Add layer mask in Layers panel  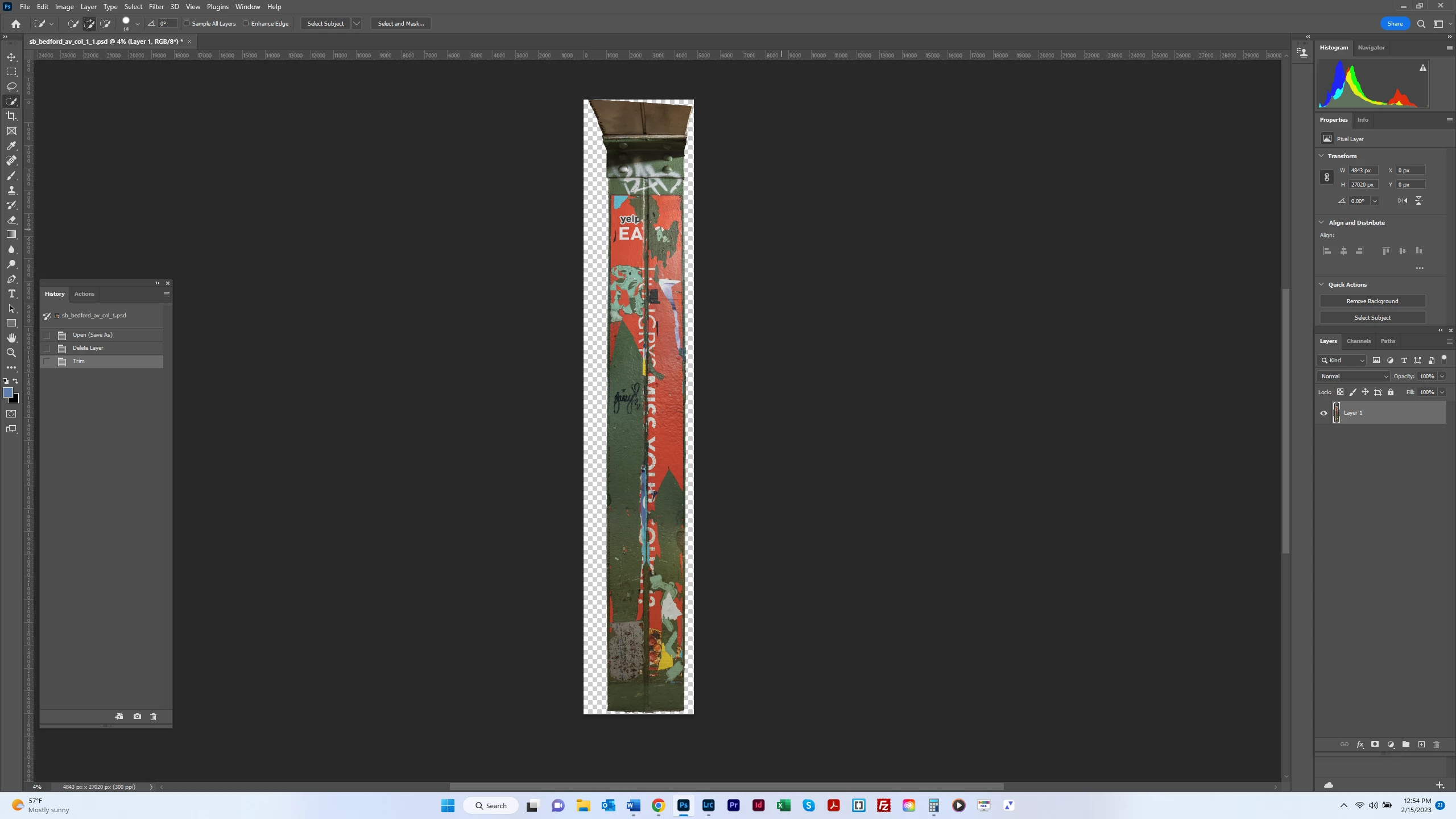[1375, 744]
